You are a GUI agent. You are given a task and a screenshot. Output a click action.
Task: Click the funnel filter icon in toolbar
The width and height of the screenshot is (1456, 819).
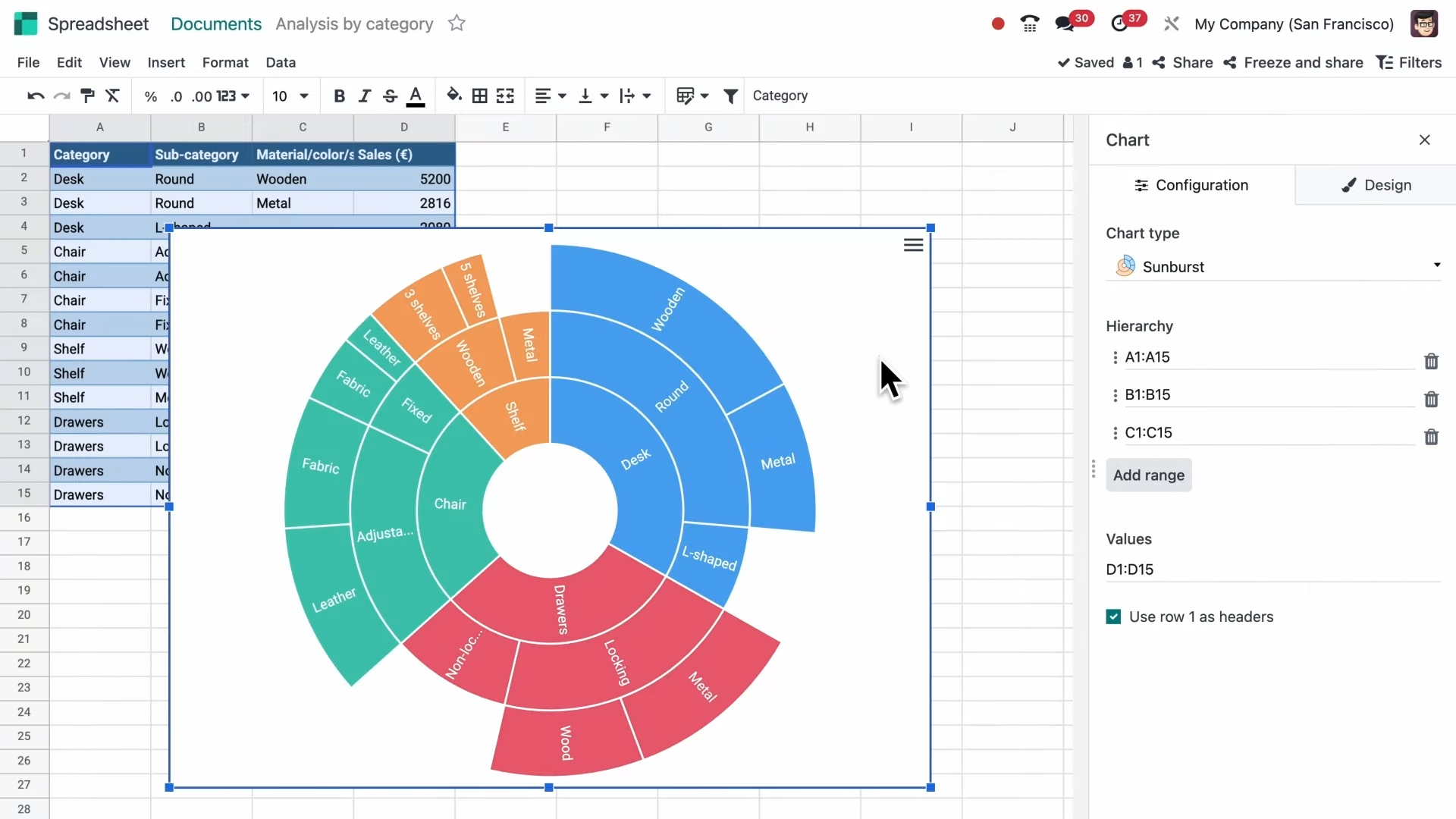(730, 96)
